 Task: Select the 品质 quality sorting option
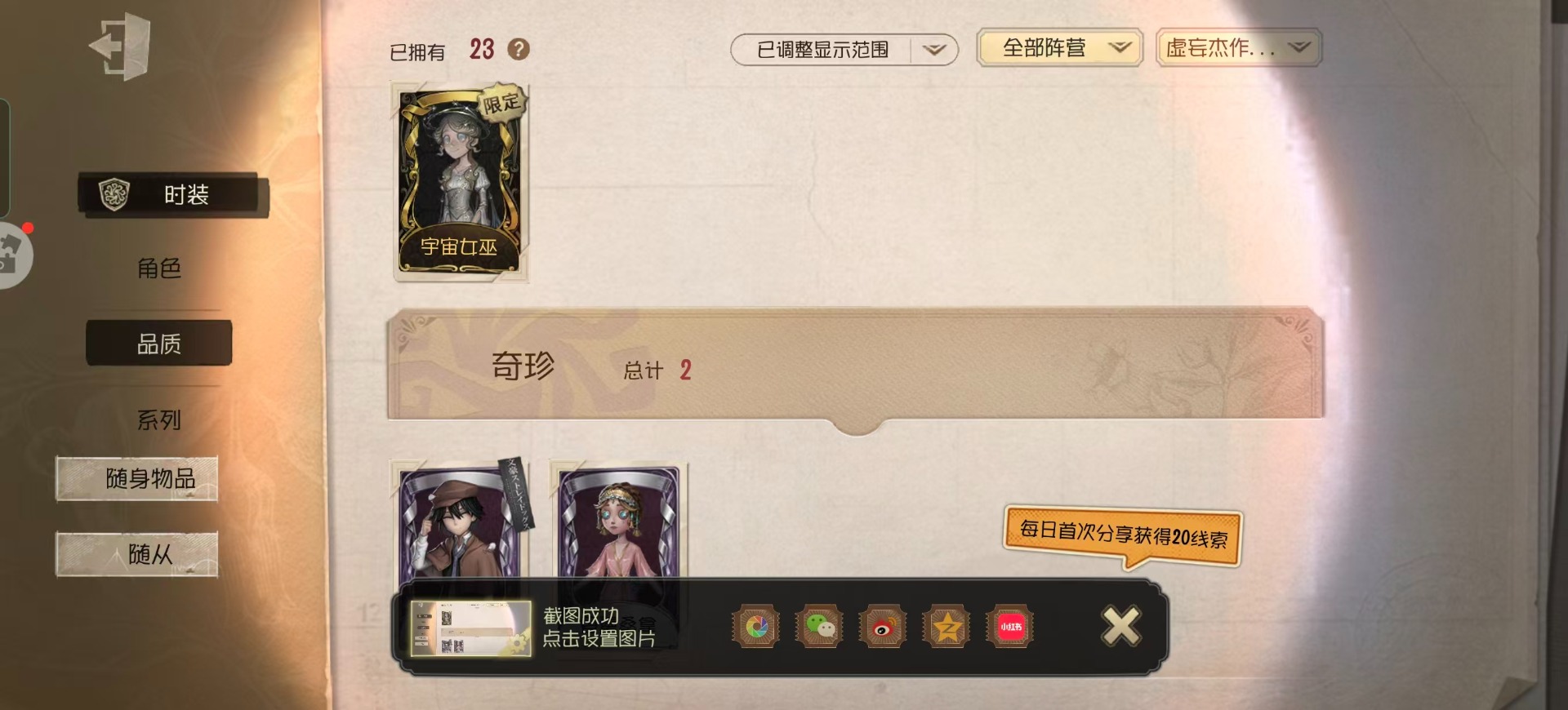coord(159,344)
